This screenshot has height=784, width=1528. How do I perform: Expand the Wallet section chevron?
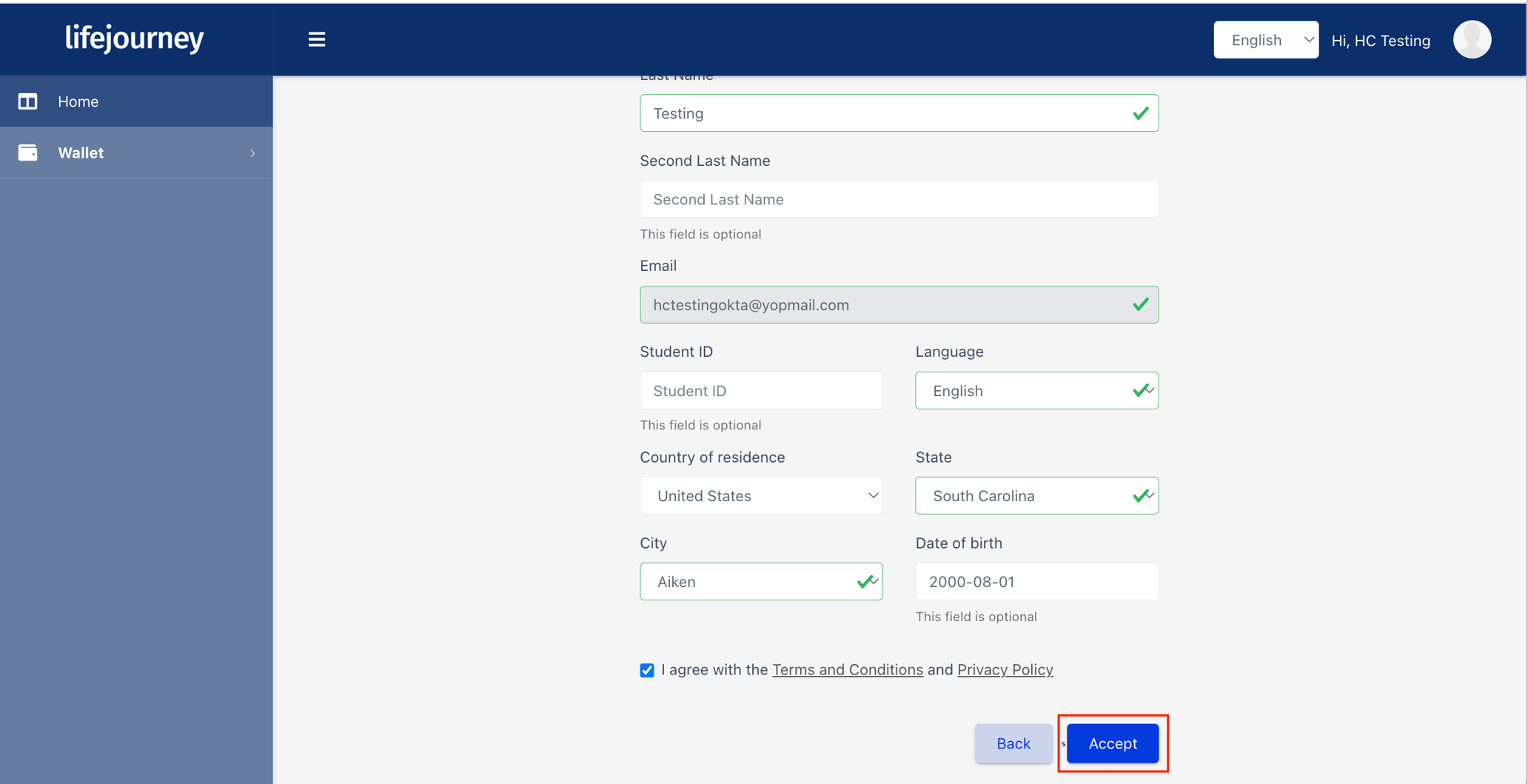254,153
